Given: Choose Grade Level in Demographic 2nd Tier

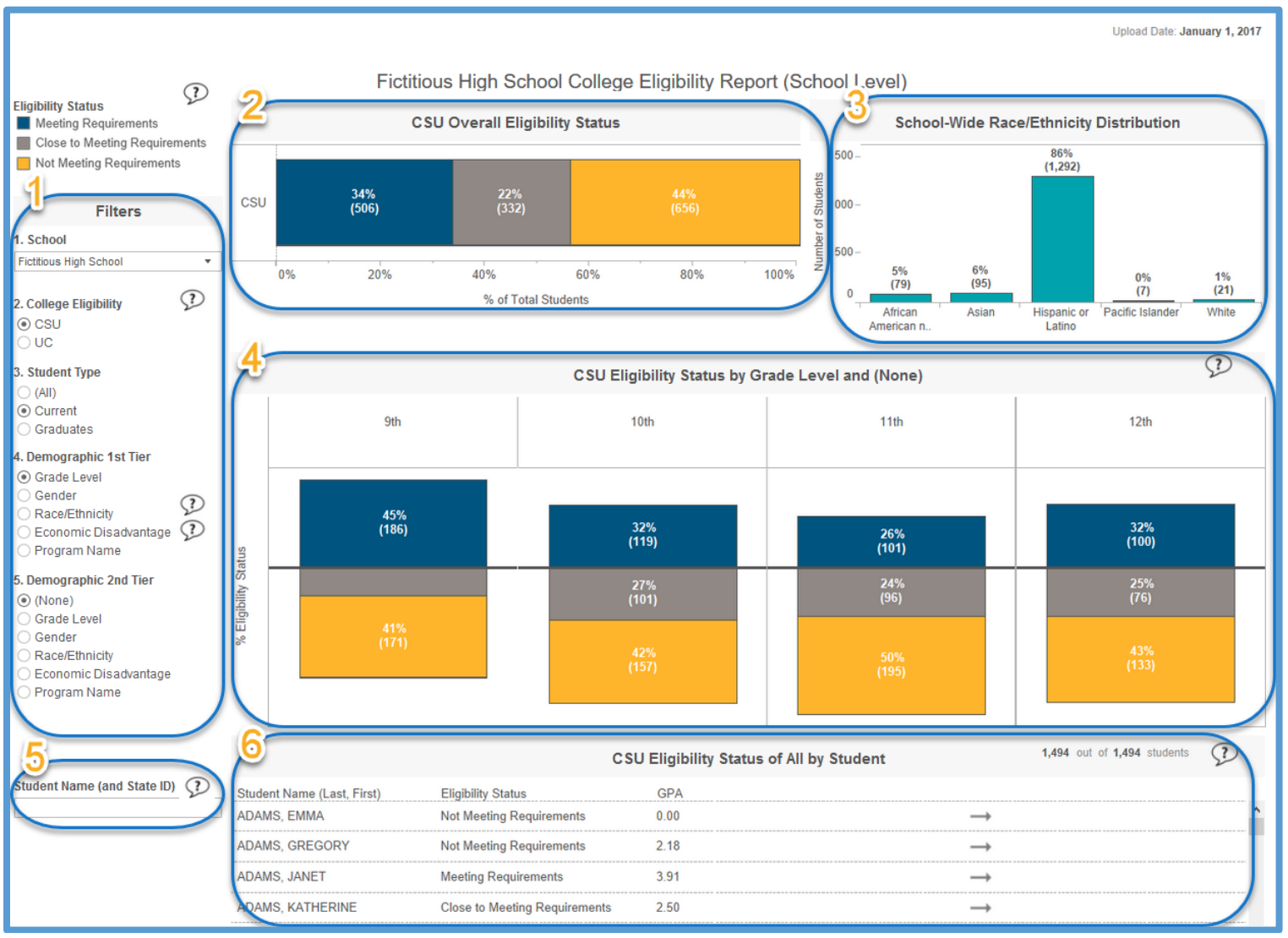Looking at the screenshot, I should 24,619.
